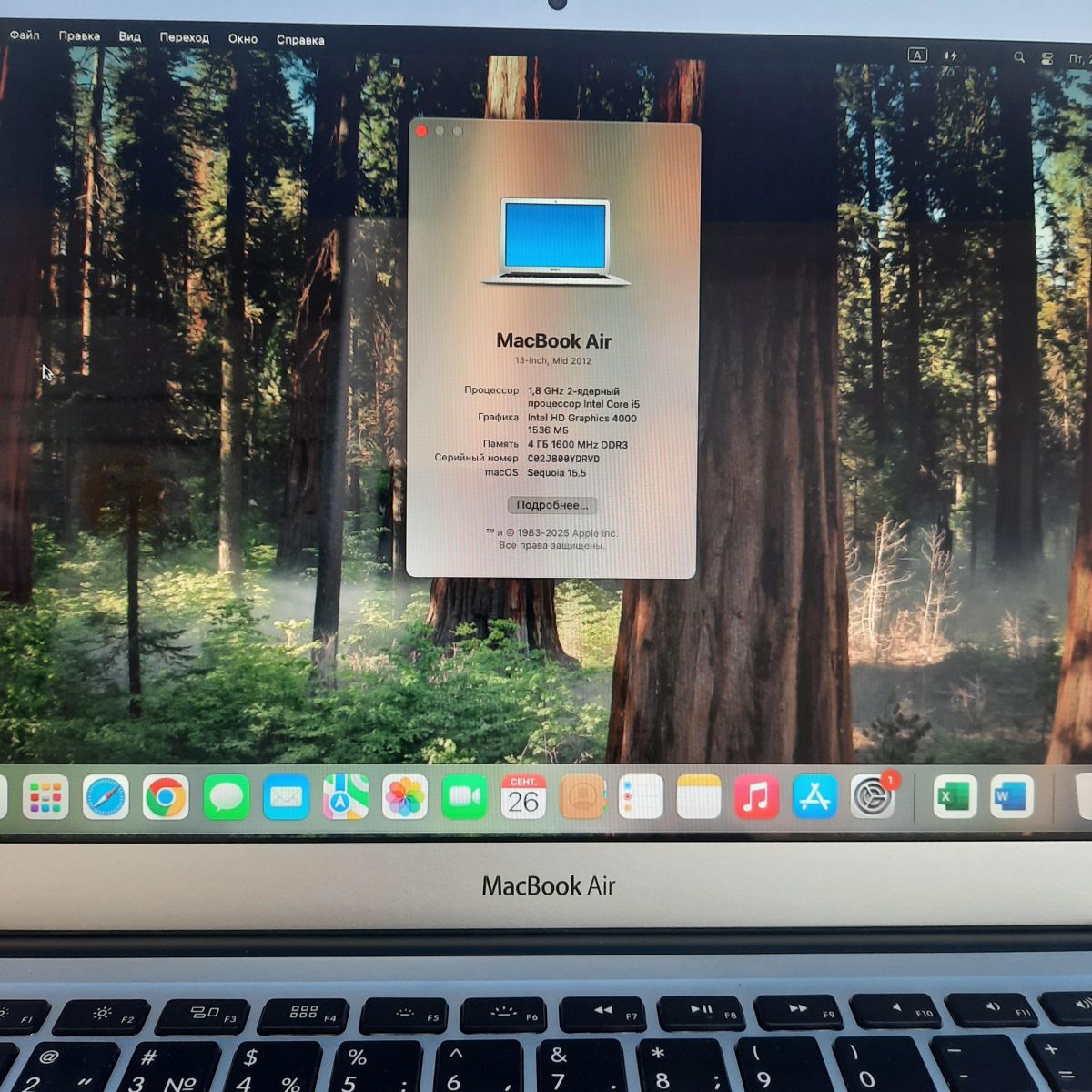Open Spotlight search in menu bar
This screenshot has width=1092, height=1092.
click(x=1019, y=57)
